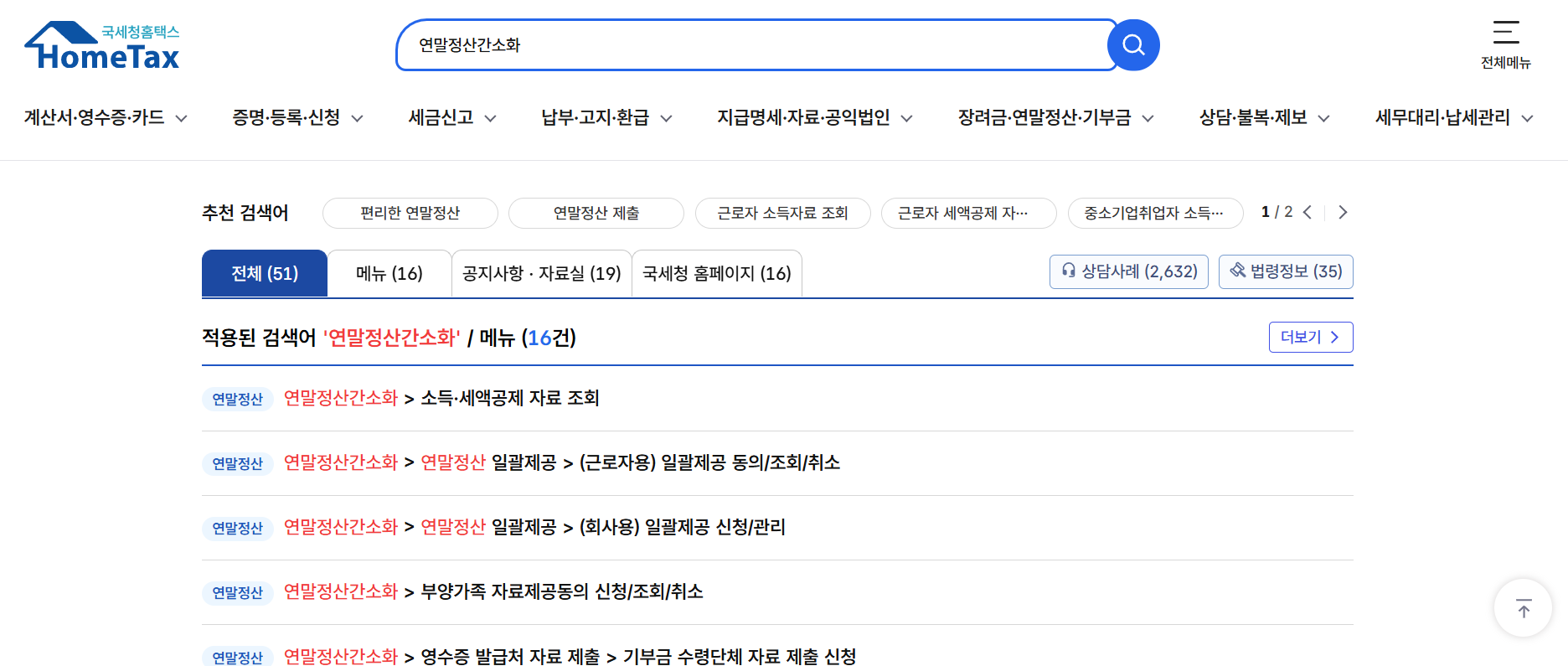The height and width of the screenshot is (666, 1568).
Task: Select recommended keyword 편리한 연말정산
Action: [410, 213]
